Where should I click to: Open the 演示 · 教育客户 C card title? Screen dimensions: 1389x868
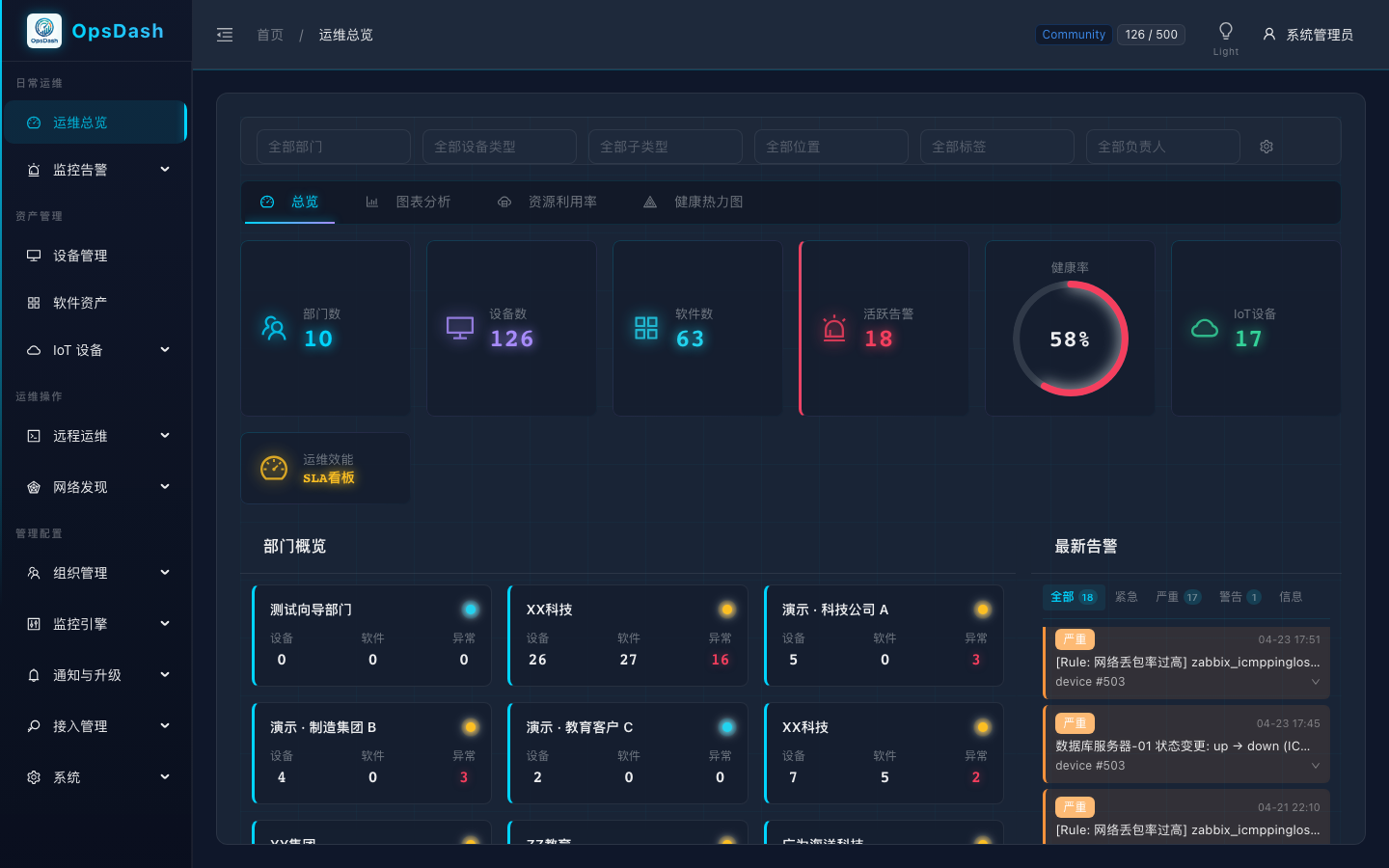pyautogui.click(x=580, y=727)
